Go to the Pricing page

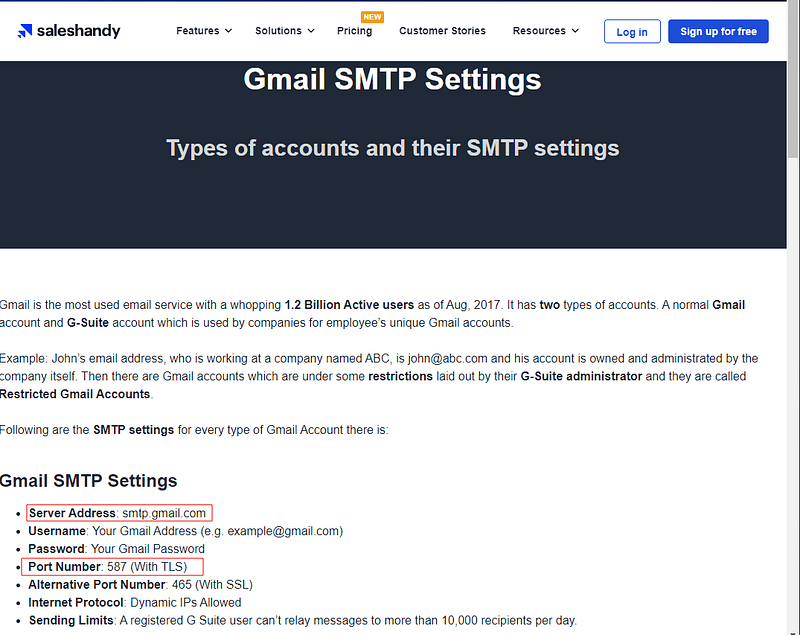pyautogui.click(x=355, y=31)
